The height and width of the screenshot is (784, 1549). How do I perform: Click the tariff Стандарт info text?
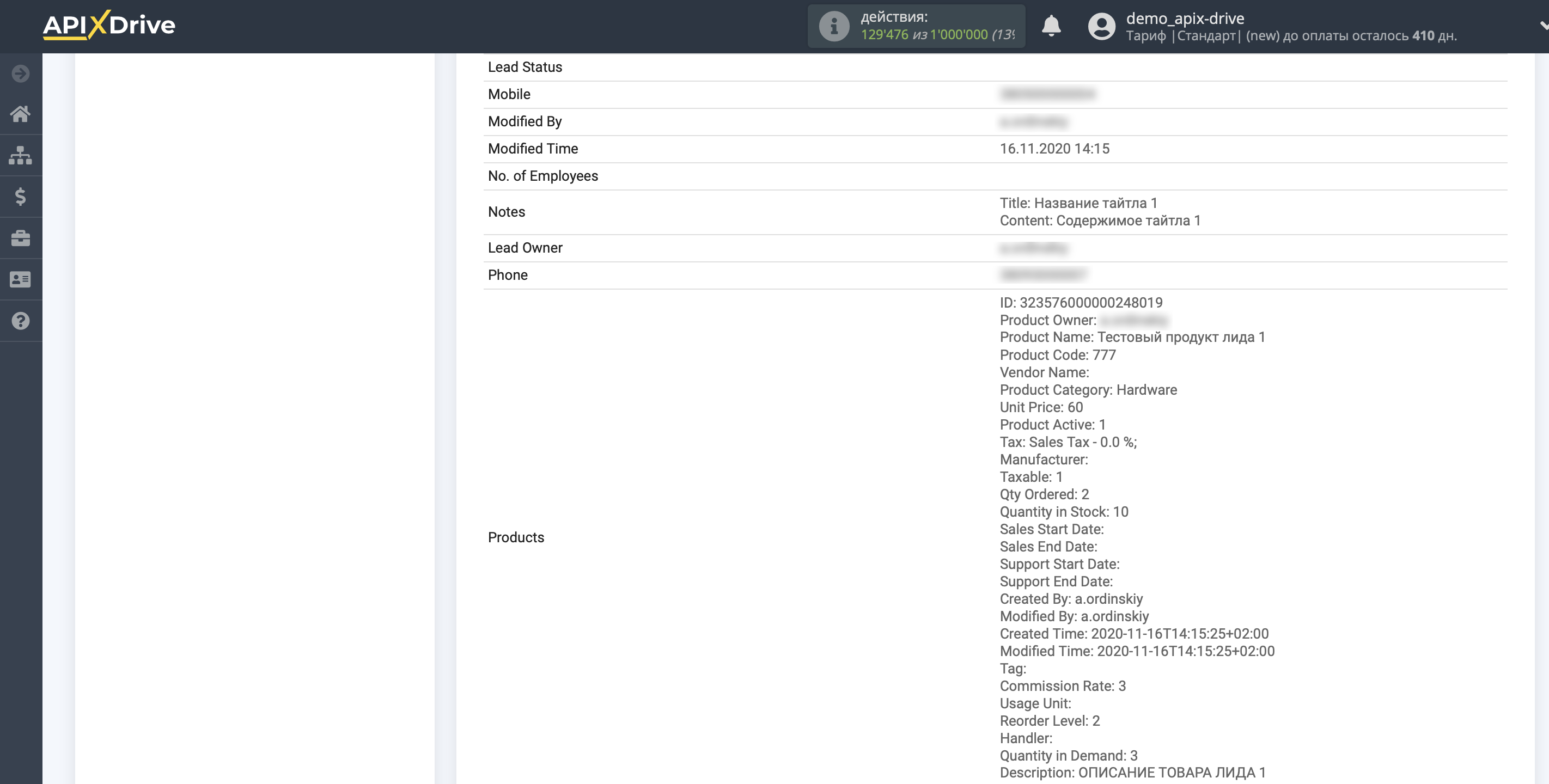click(1291, 36)
